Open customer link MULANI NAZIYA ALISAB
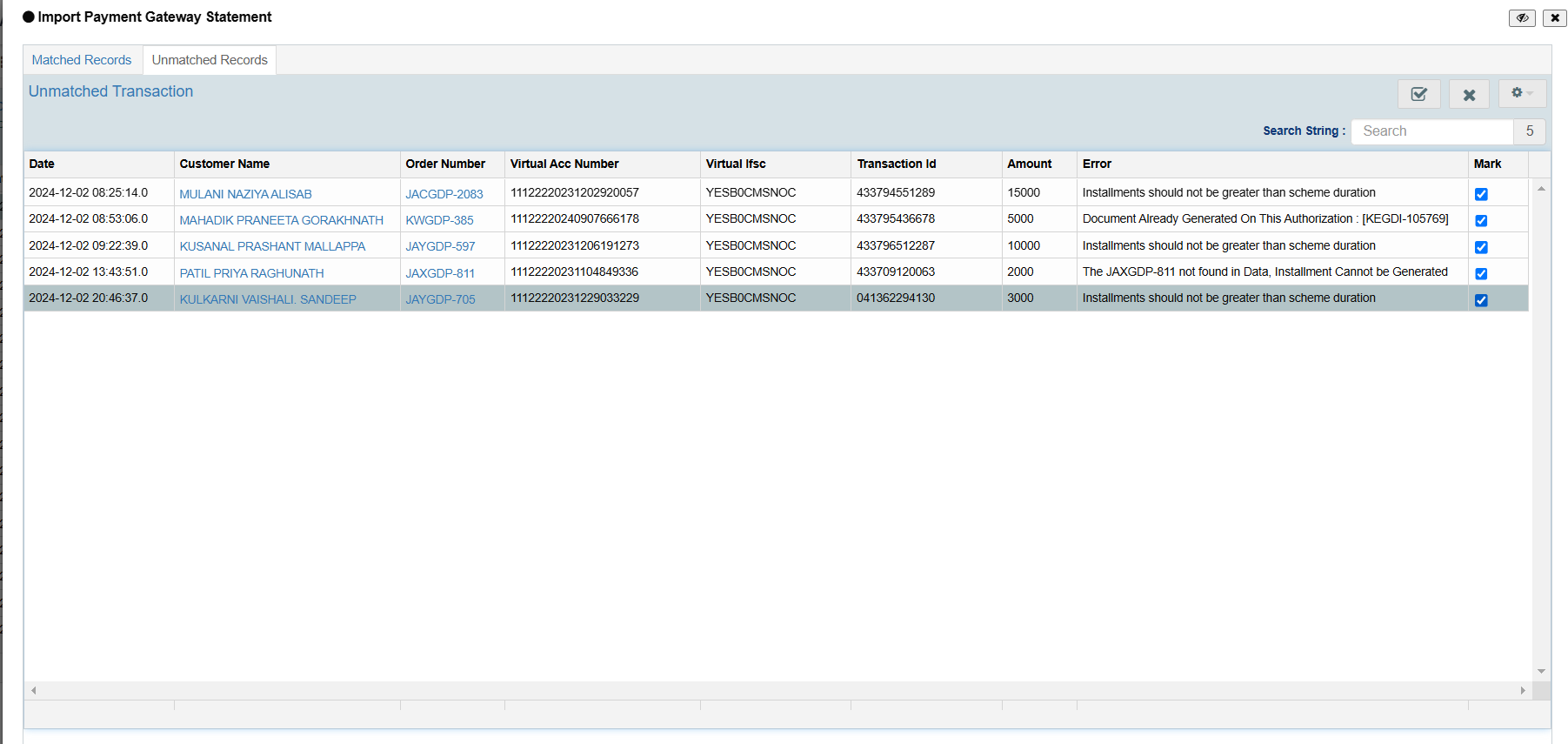This screenshot has height=744, width=1568. coord(245,194)
